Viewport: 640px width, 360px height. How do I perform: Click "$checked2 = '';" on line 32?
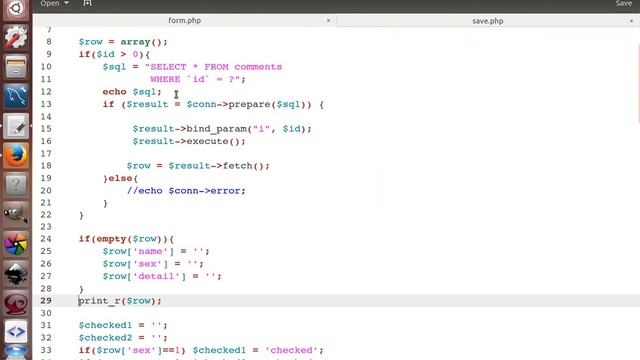[123, 338]
